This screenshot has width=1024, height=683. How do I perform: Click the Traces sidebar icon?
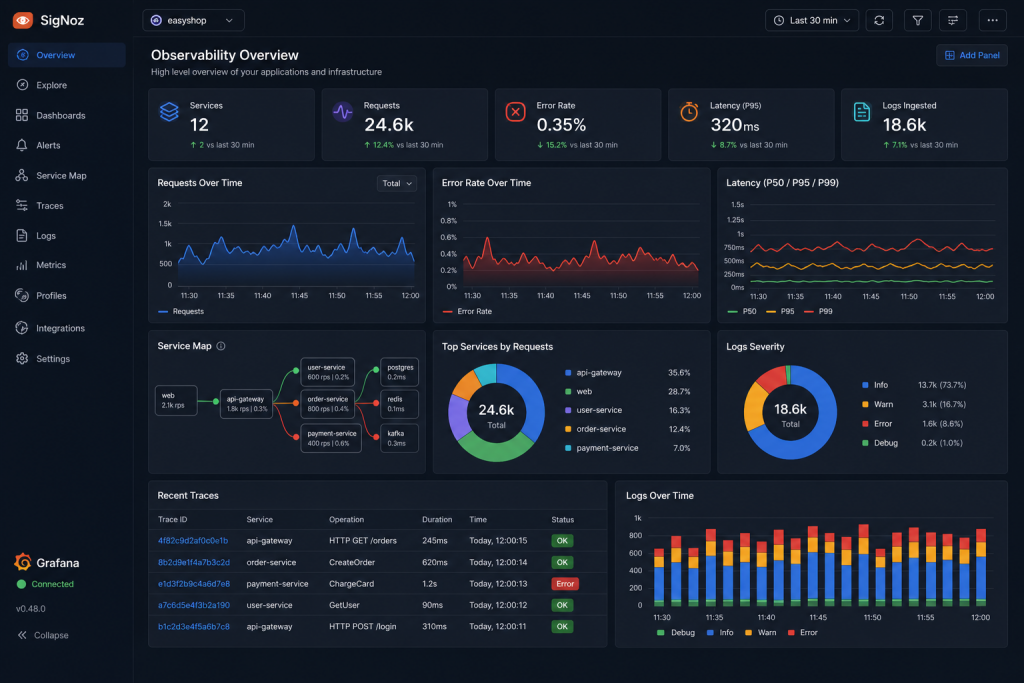[x=22, y=205]
